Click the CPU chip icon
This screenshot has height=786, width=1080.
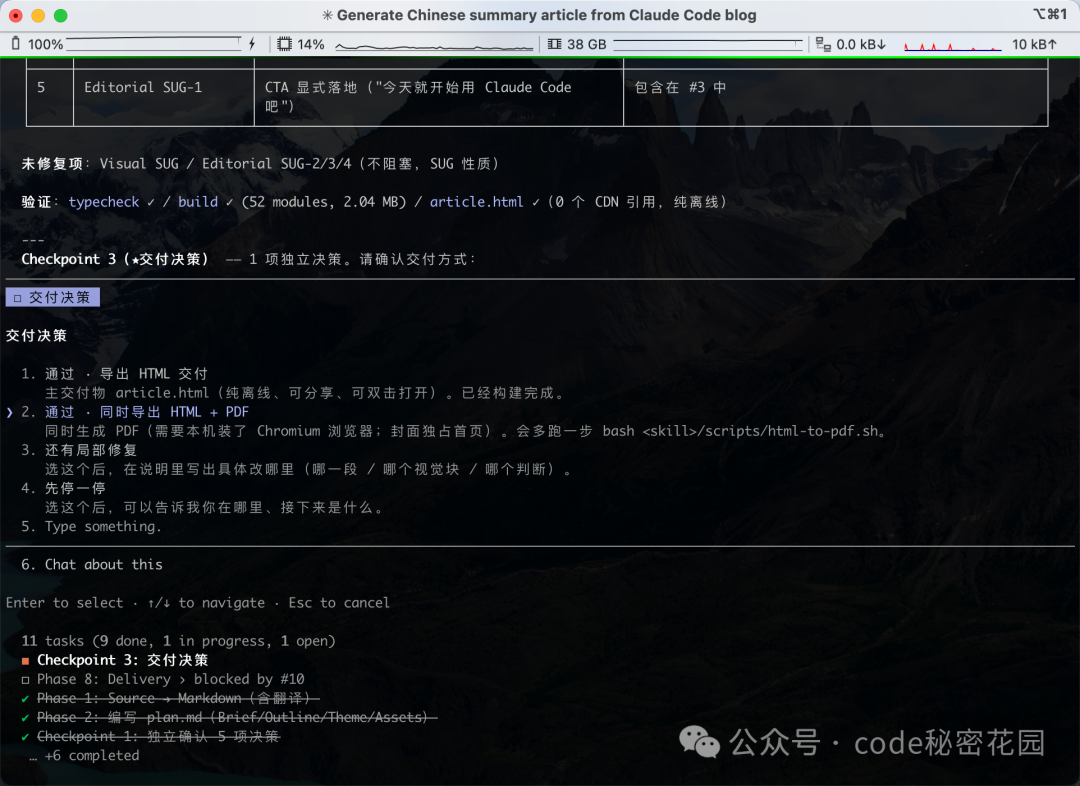pyautogui.click(x=284, y=44)
